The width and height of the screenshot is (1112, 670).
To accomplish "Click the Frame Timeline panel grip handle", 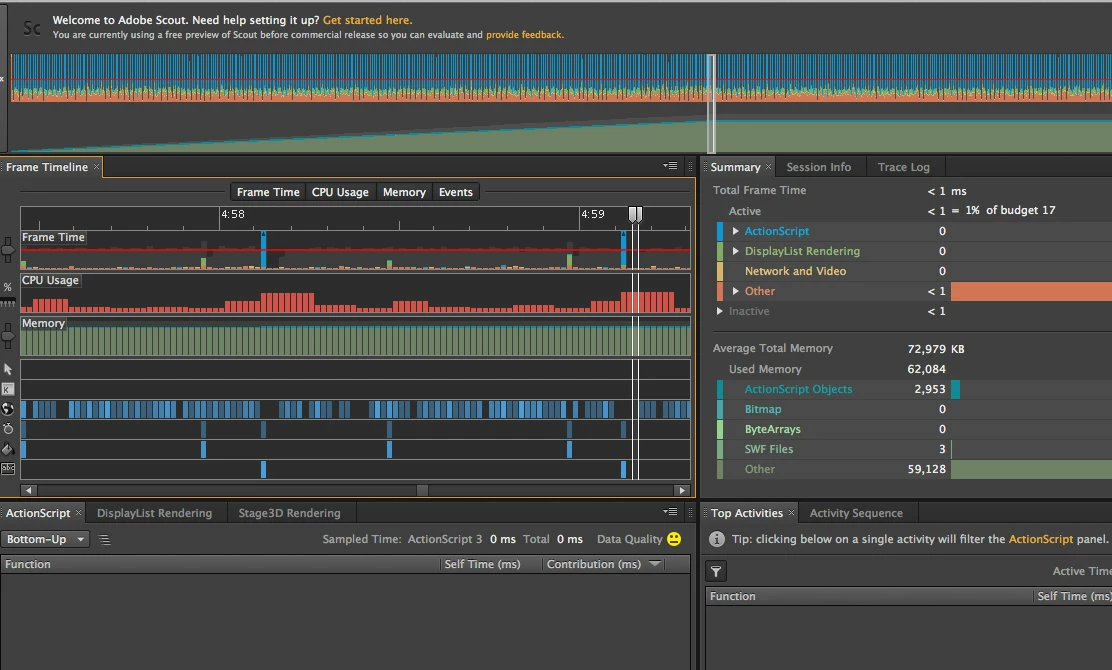I will [x=690, y=167].
